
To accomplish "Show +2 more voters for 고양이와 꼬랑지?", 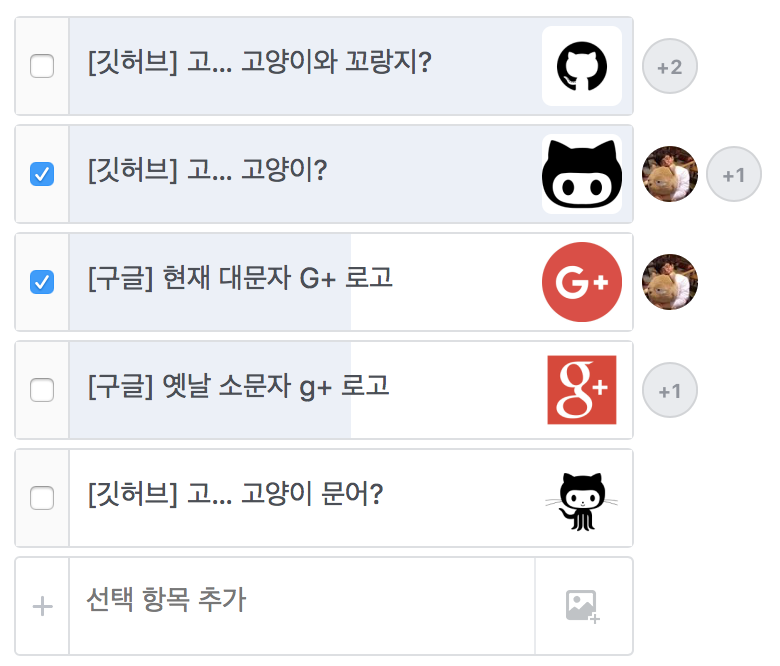I will pos(669,67).
